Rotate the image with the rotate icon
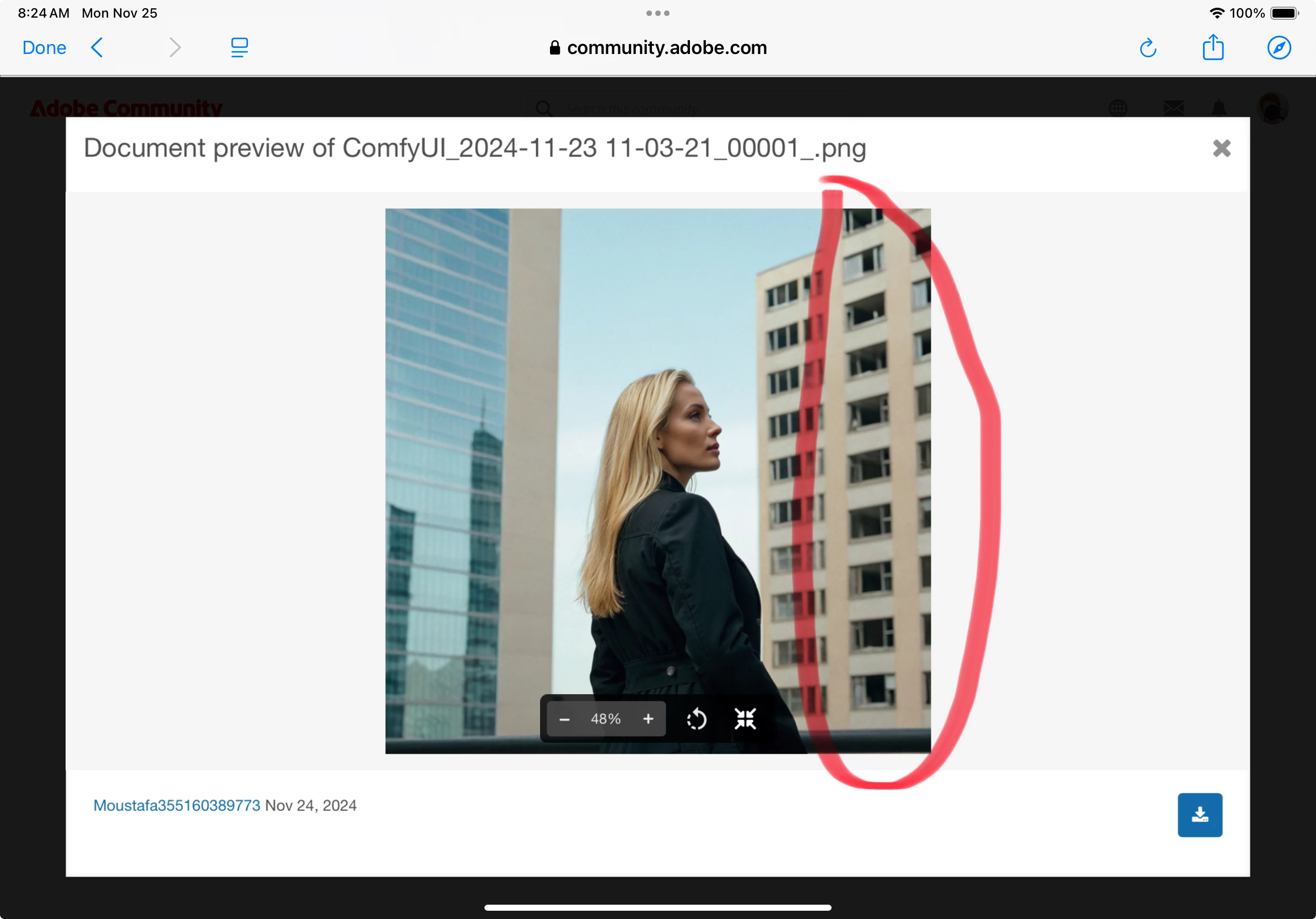 pyautogui.click(x=697, y=719)
